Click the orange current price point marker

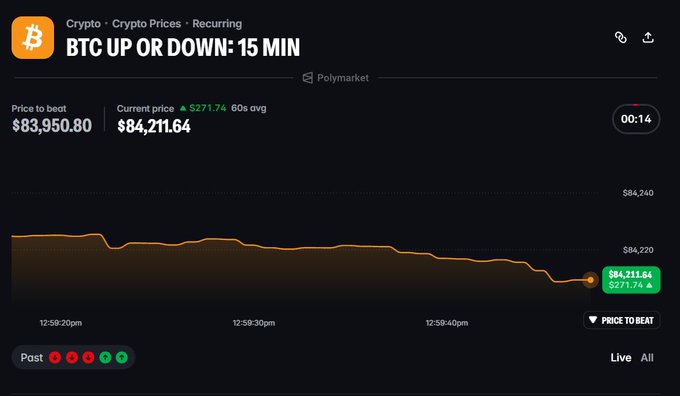(590, 280)
